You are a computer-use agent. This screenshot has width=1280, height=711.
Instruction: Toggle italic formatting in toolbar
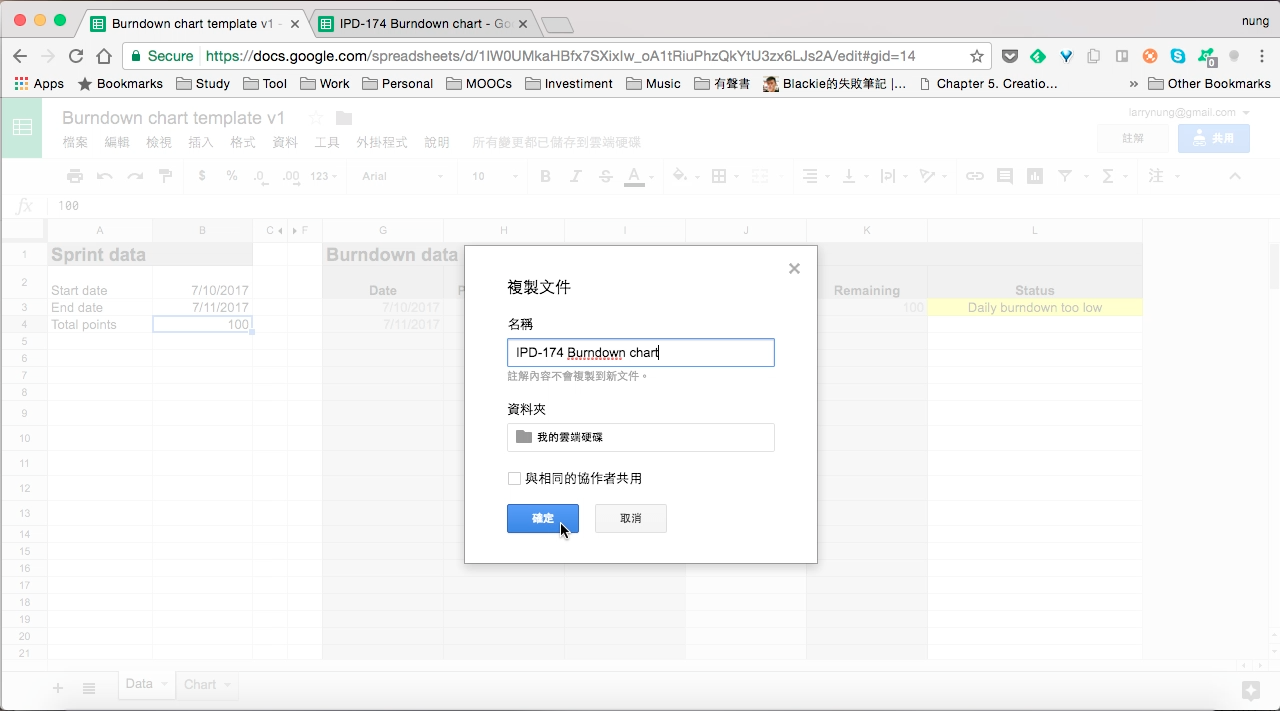coord(575,176)
